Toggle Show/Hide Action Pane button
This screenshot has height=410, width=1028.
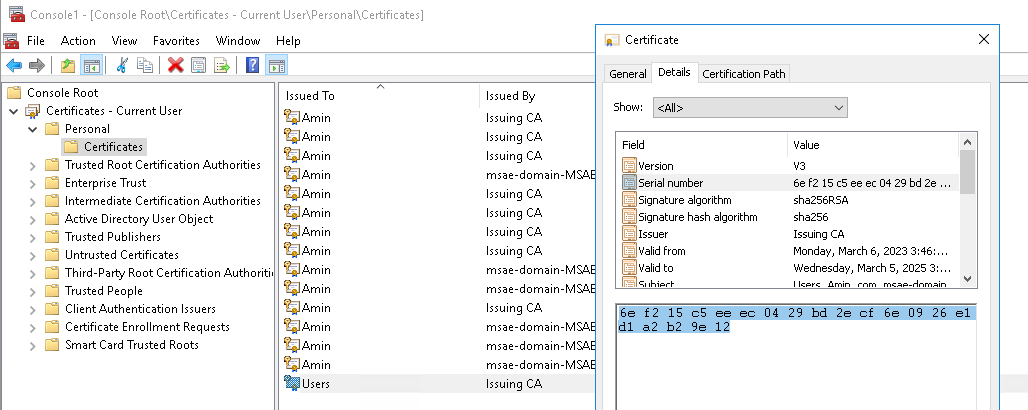[276, 65]
